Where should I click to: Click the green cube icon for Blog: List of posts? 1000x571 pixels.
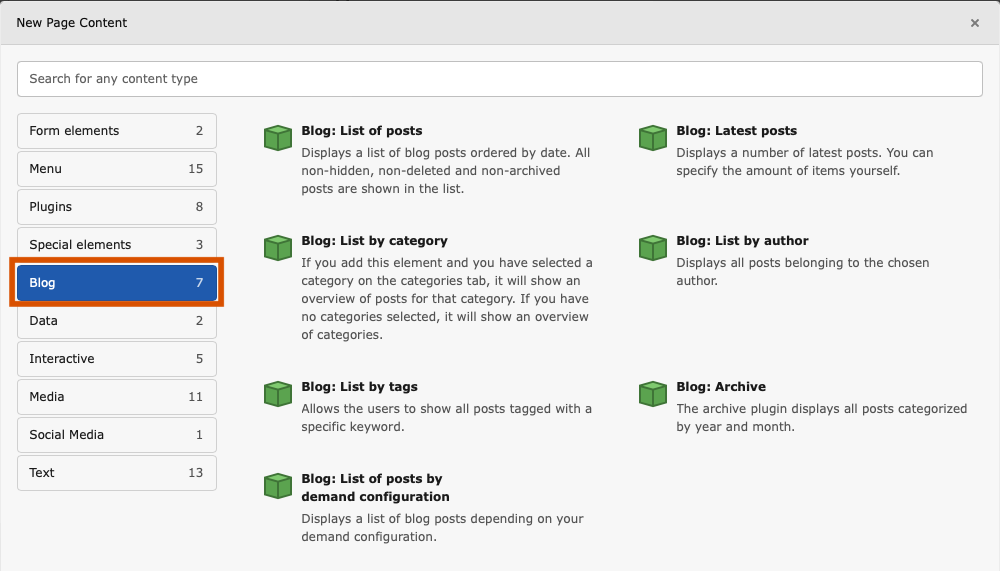278,138
